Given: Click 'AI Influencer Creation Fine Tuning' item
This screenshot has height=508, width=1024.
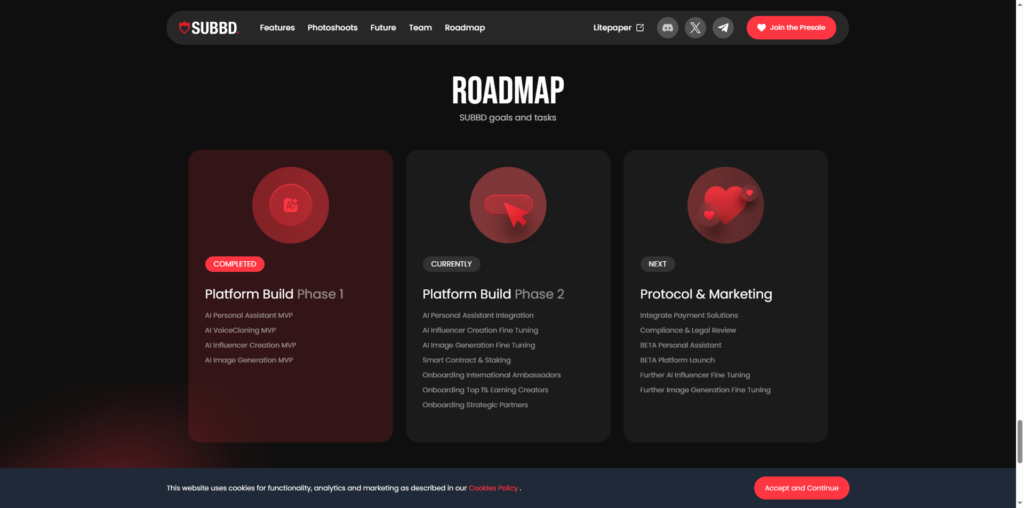Looking at the screenshot, I should 481,330.
